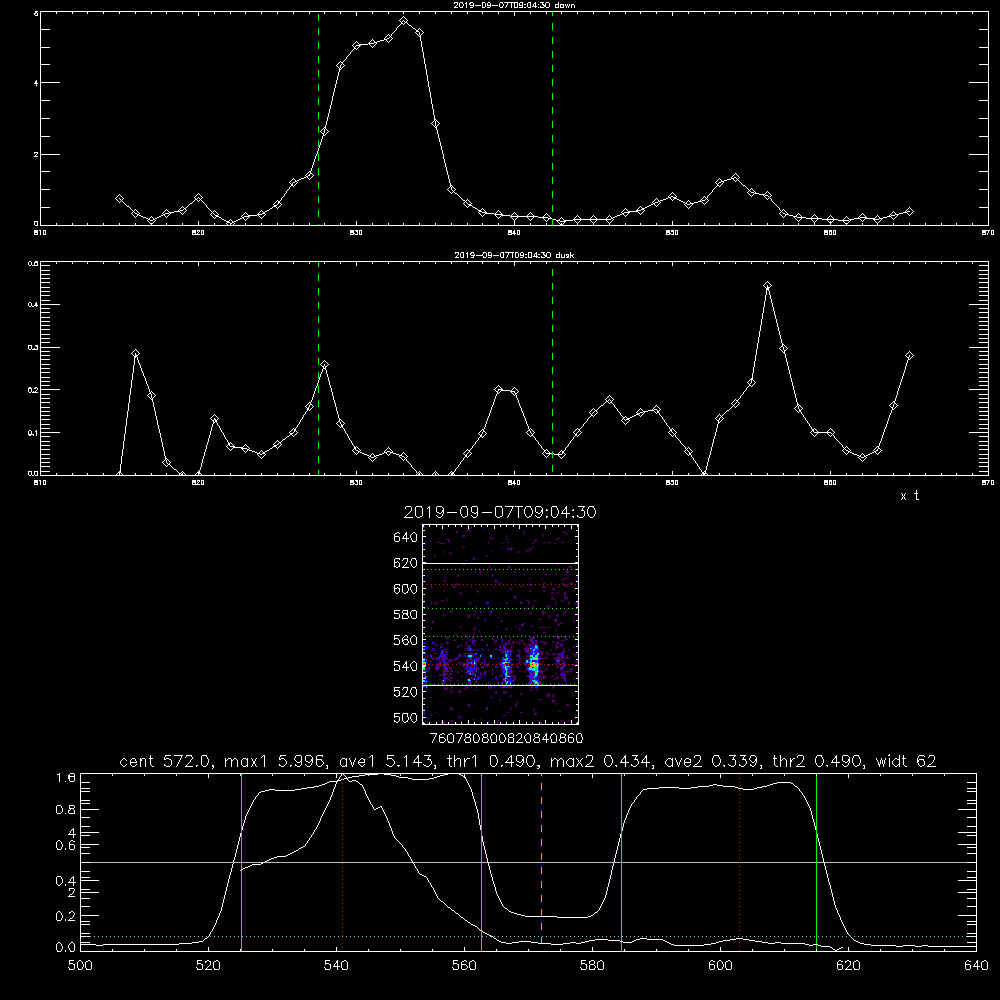Image resolution: width=1000 pixels, height=1000 pixels.
Task: Click the 'widt 62' value in stats line
Action: click(906, 761)
